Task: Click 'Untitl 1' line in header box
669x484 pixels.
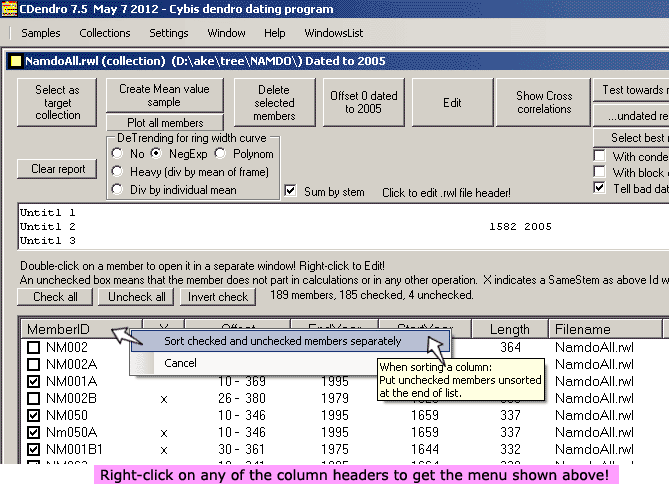Action: (x=47, y=213)
